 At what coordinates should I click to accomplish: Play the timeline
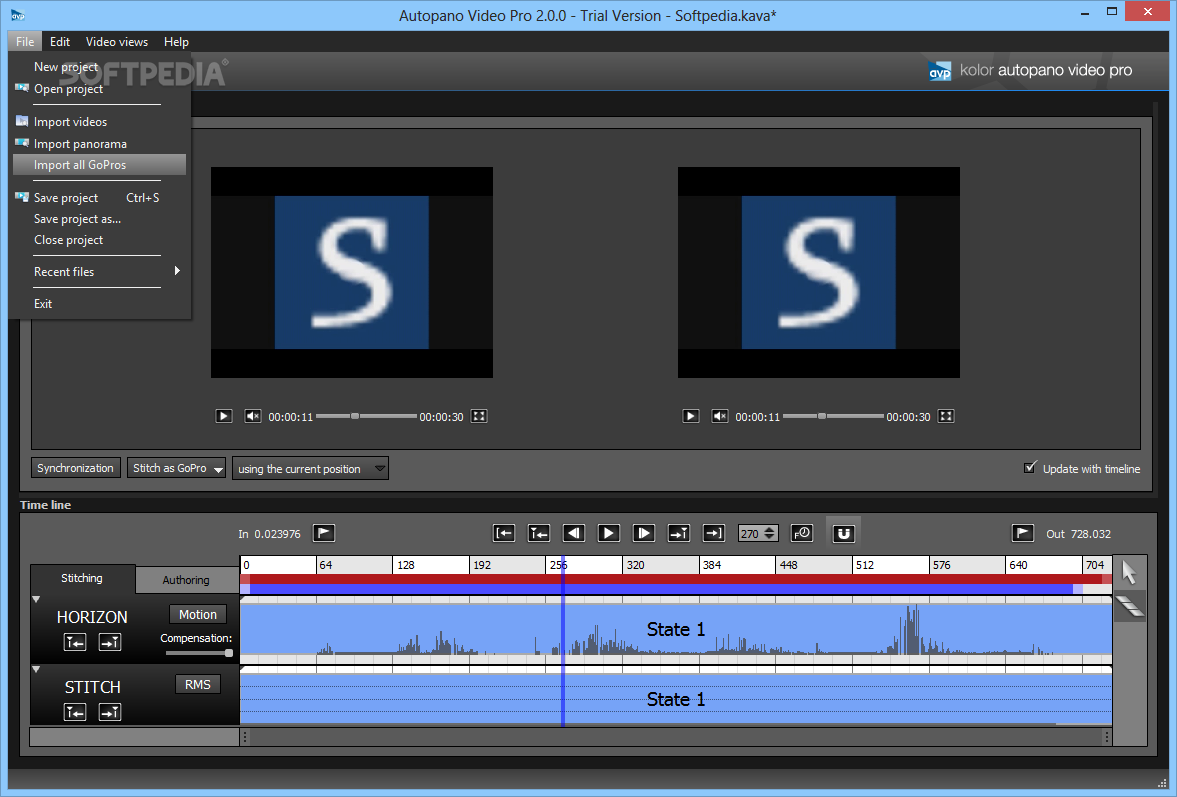click(x=609, y=533)
